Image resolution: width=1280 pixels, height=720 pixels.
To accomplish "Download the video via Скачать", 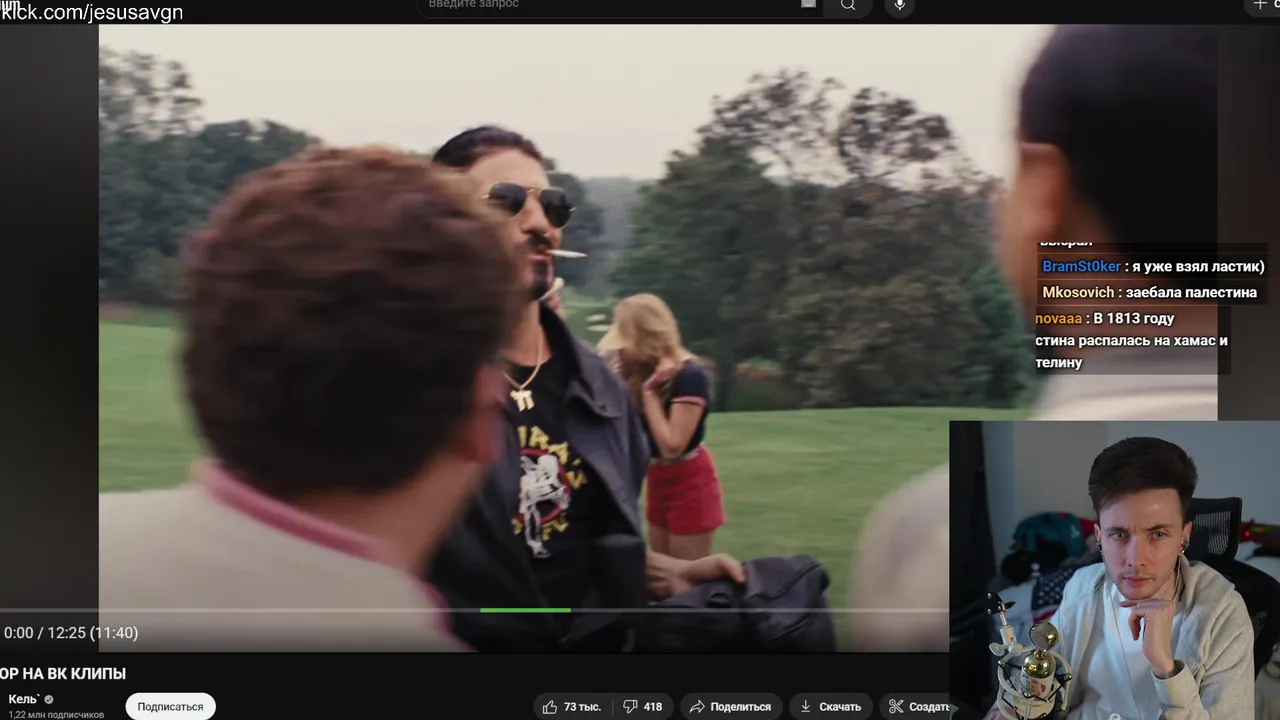I will tap(830, 706).
